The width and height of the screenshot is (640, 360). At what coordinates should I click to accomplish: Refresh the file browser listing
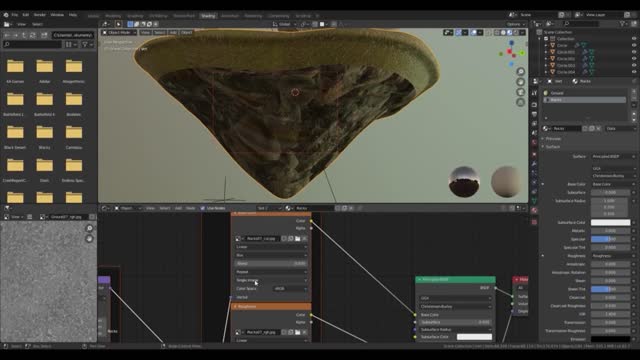pyautogui.click(x=33, y=35)
